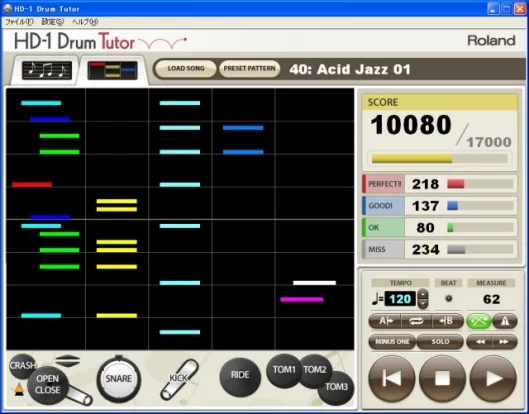
Task: Click the PERFECT!! count 218
Action: pyautogui.click(x=425, y=184)
